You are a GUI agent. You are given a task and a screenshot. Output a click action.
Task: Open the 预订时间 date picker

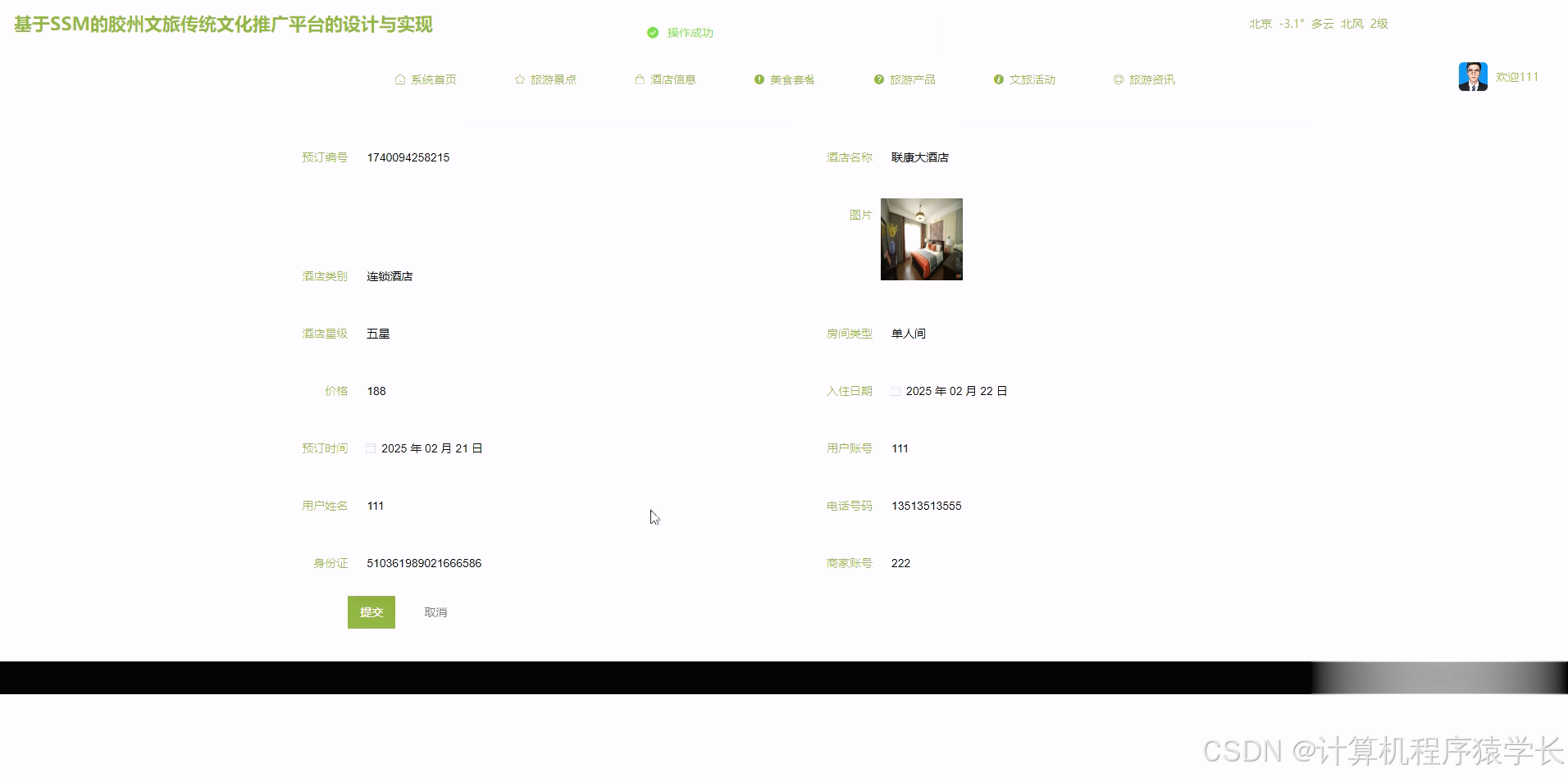(x=370, y=448)
